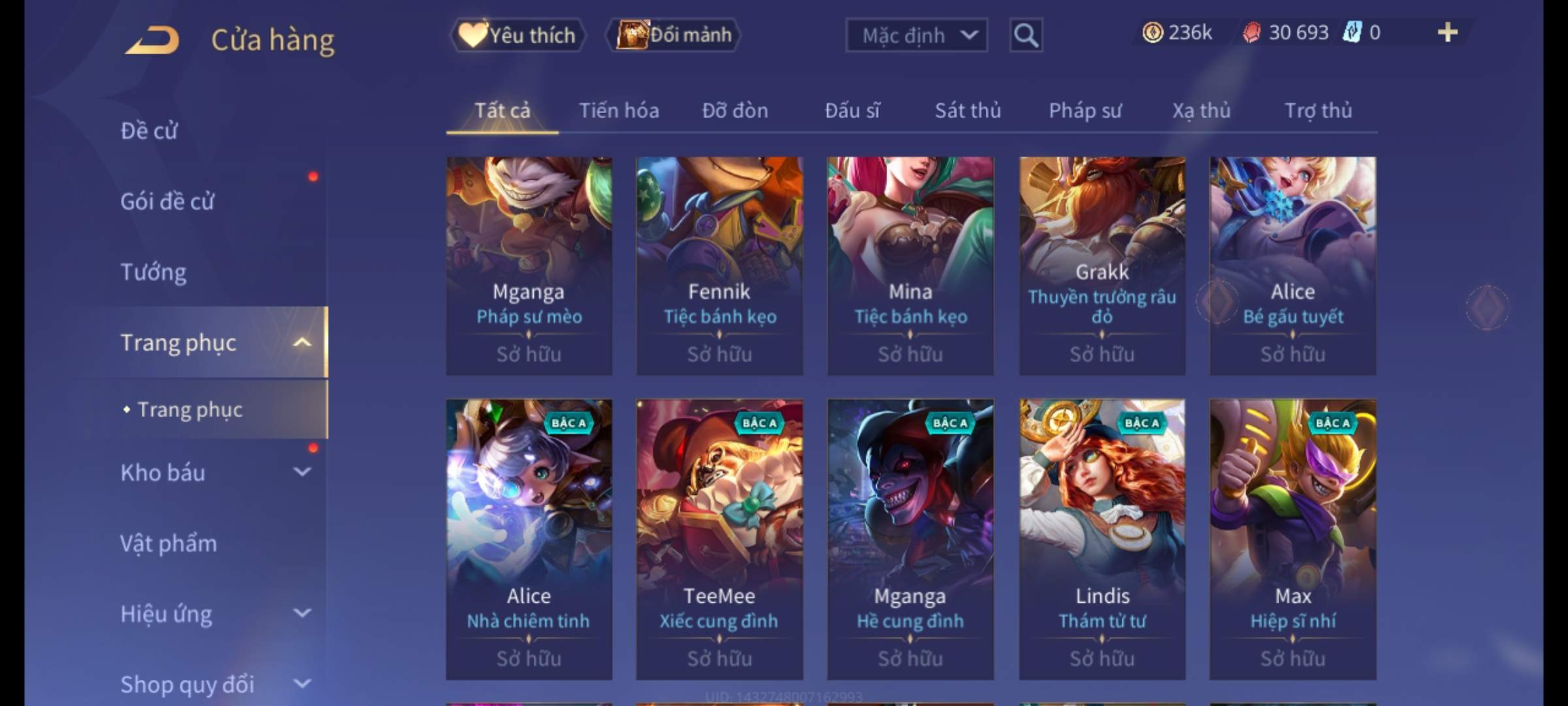Viewport: 1568px width, 706px height.
Task: Tap the gold coin icon showing 236k
Action: tap(1152, 32)
